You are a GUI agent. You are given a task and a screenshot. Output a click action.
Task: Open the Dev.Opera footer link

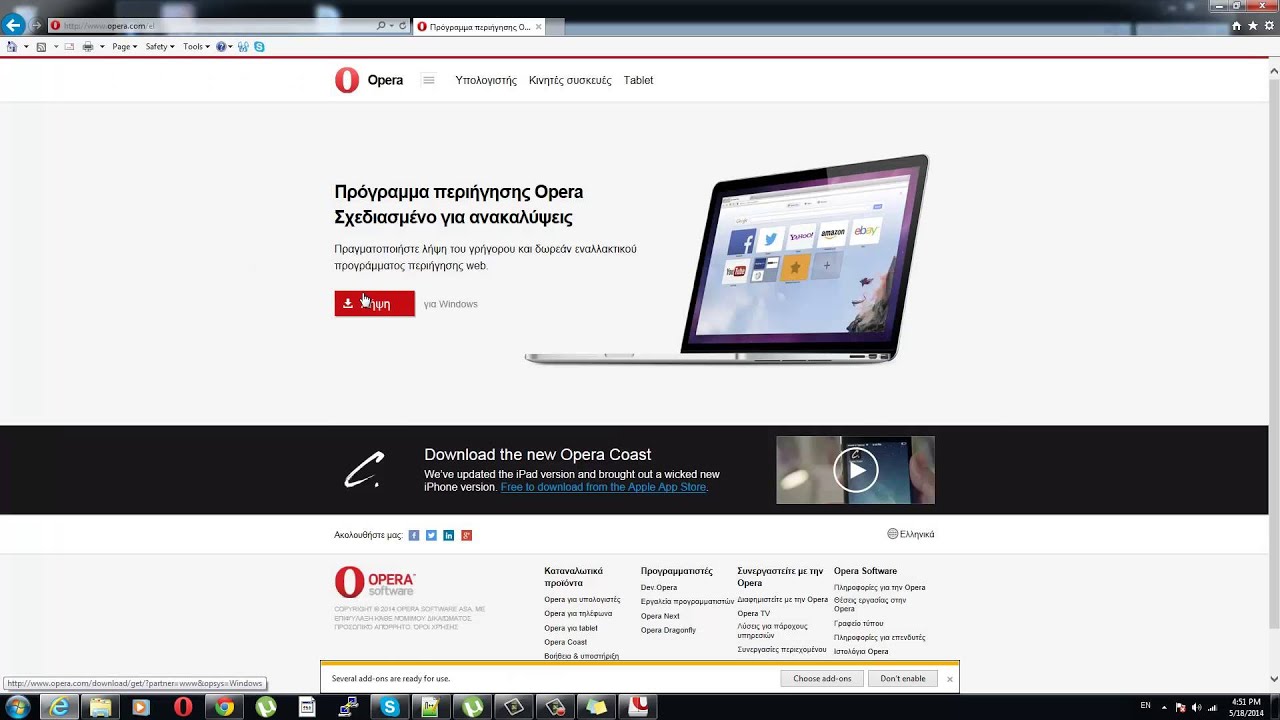click(x=659, y=588)
